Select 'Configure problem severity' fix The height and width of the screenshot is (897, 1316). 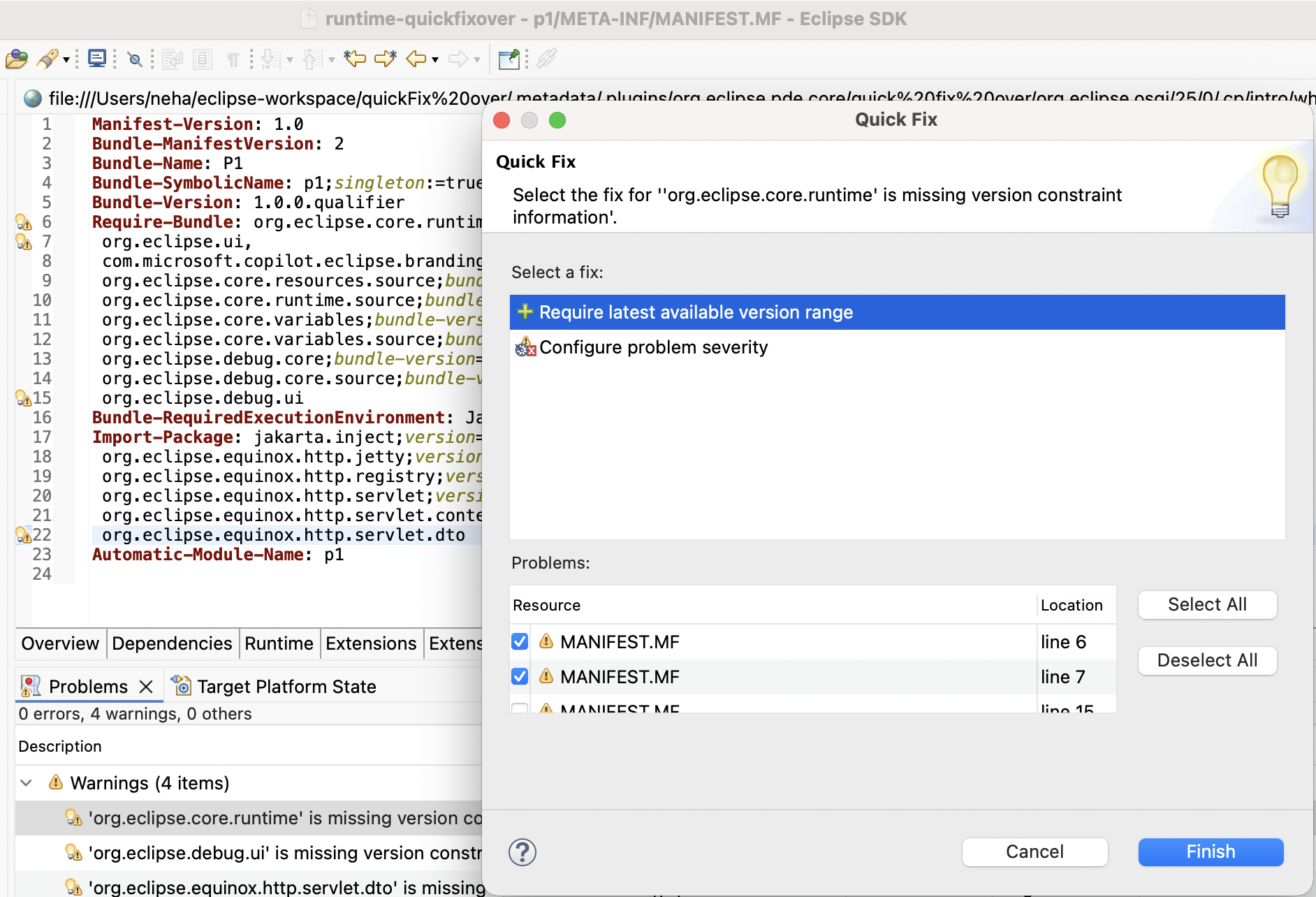[897, 347]
